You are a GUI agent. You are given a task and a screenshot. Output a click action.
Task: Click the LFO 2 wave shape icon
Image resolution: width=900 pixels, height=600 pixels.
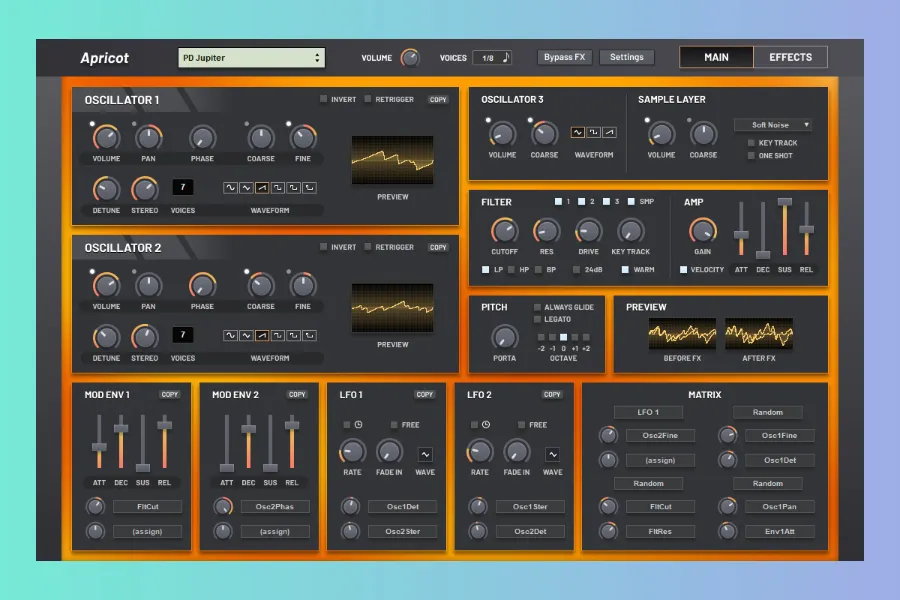(x=553, y=454)
